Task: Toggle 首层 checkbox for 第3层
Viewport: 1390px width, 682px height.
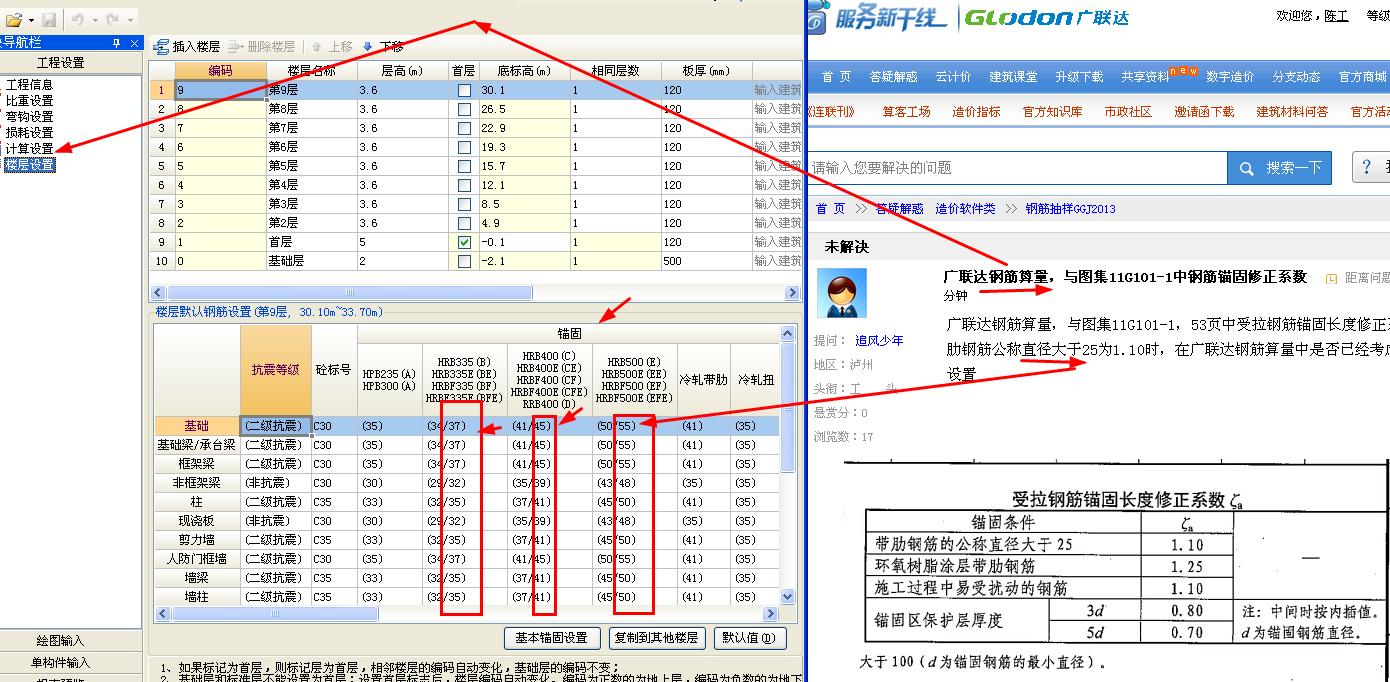Action: (464, 204)
